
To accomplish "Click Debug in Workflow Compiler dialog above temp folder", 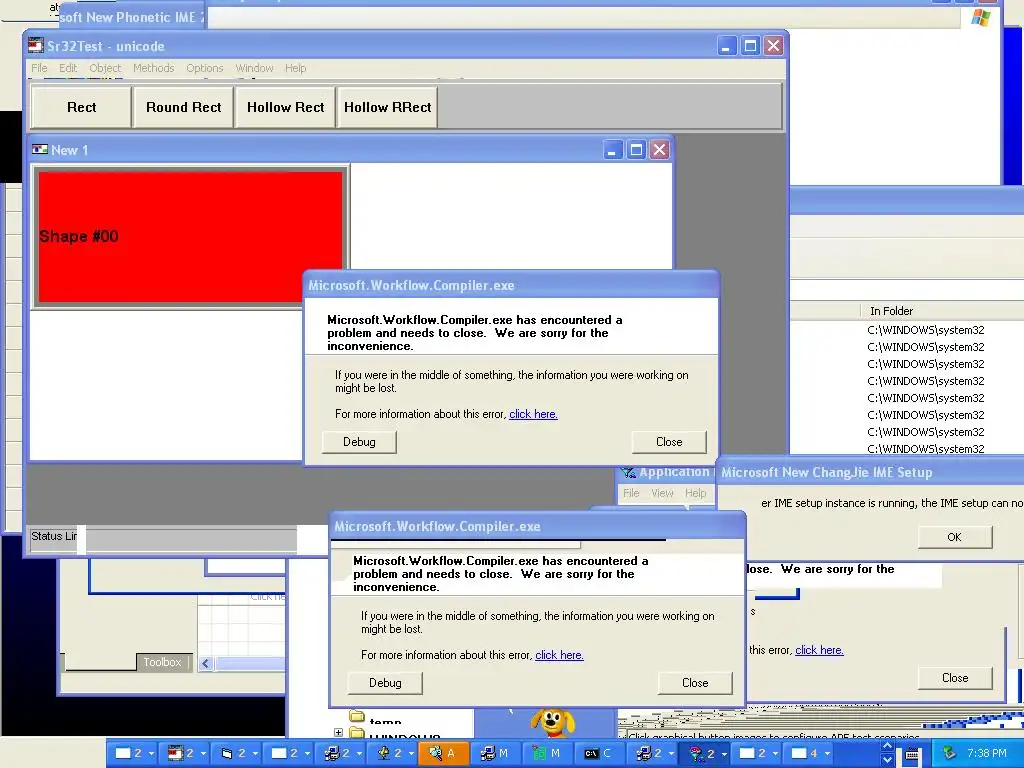I will click(x=385, y=683).
